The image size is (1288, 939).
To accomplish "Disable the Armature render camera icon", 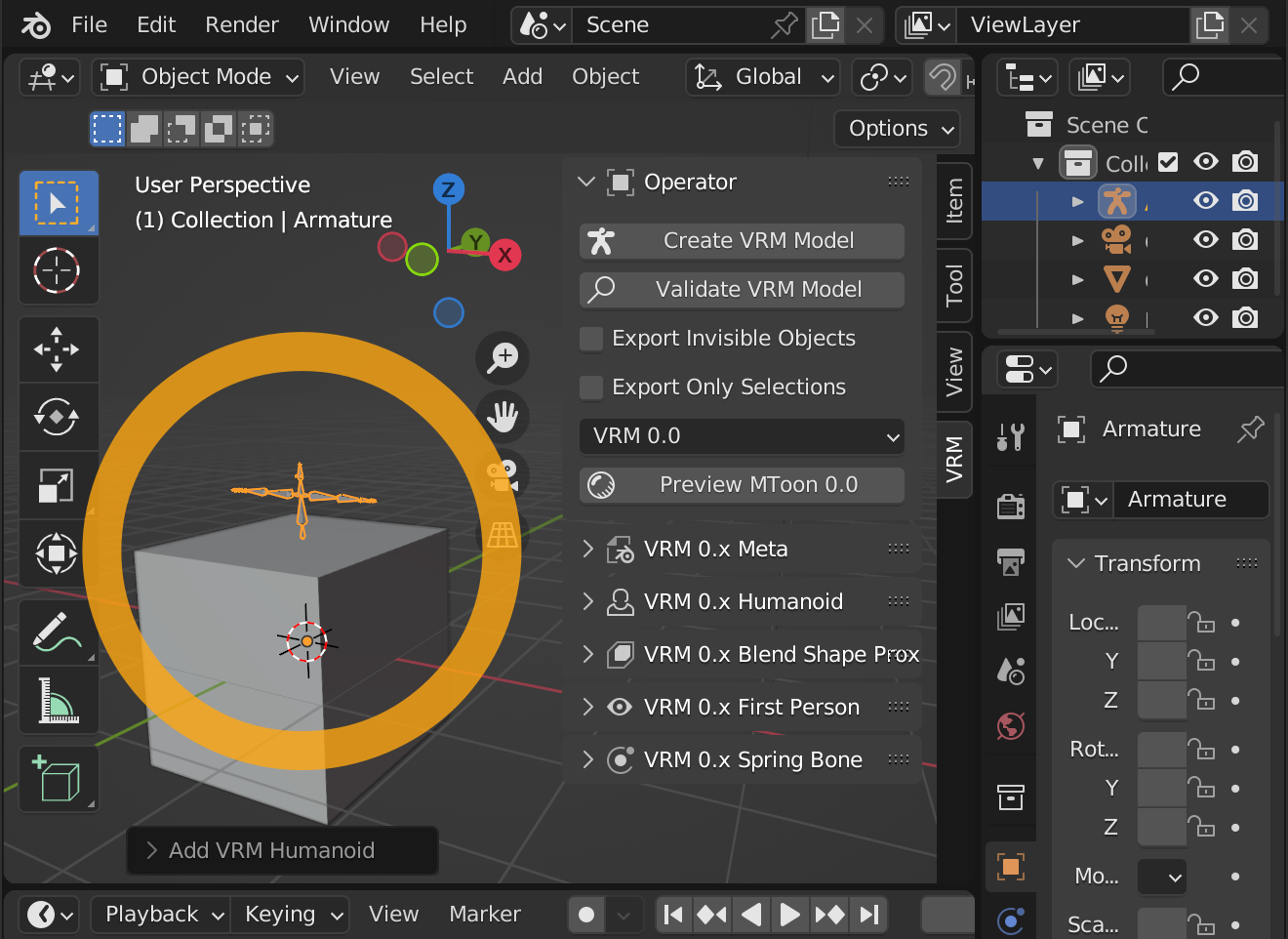I will 1245,201.
